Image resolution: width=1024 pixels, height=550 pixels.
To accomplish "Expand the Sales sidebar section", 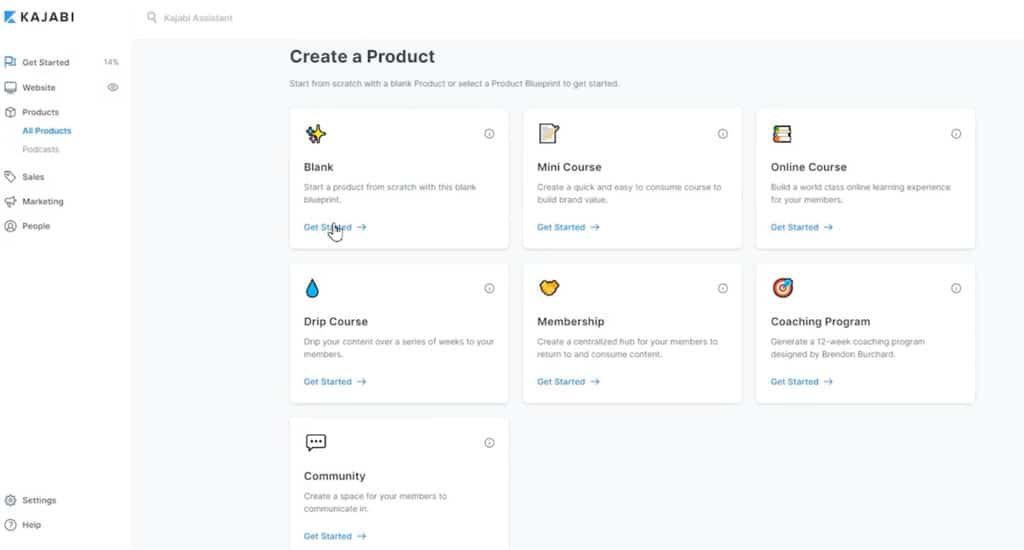I will coord(33,177).
